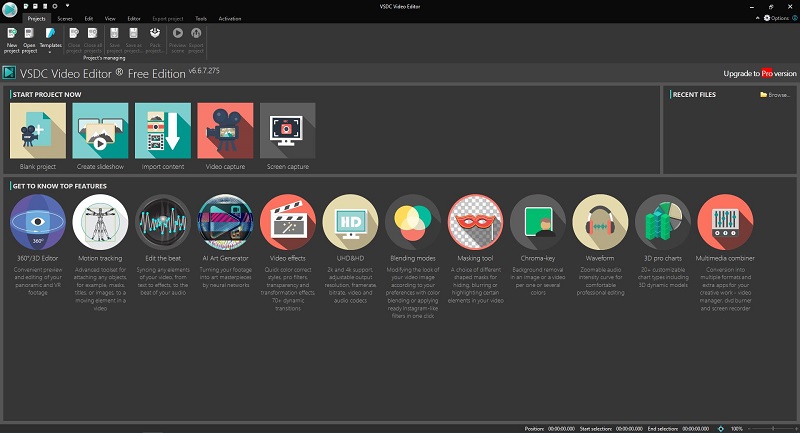The width and height of the screenshot is (800, 433).
Task: Start a Blank project
Action: [38, 131]
